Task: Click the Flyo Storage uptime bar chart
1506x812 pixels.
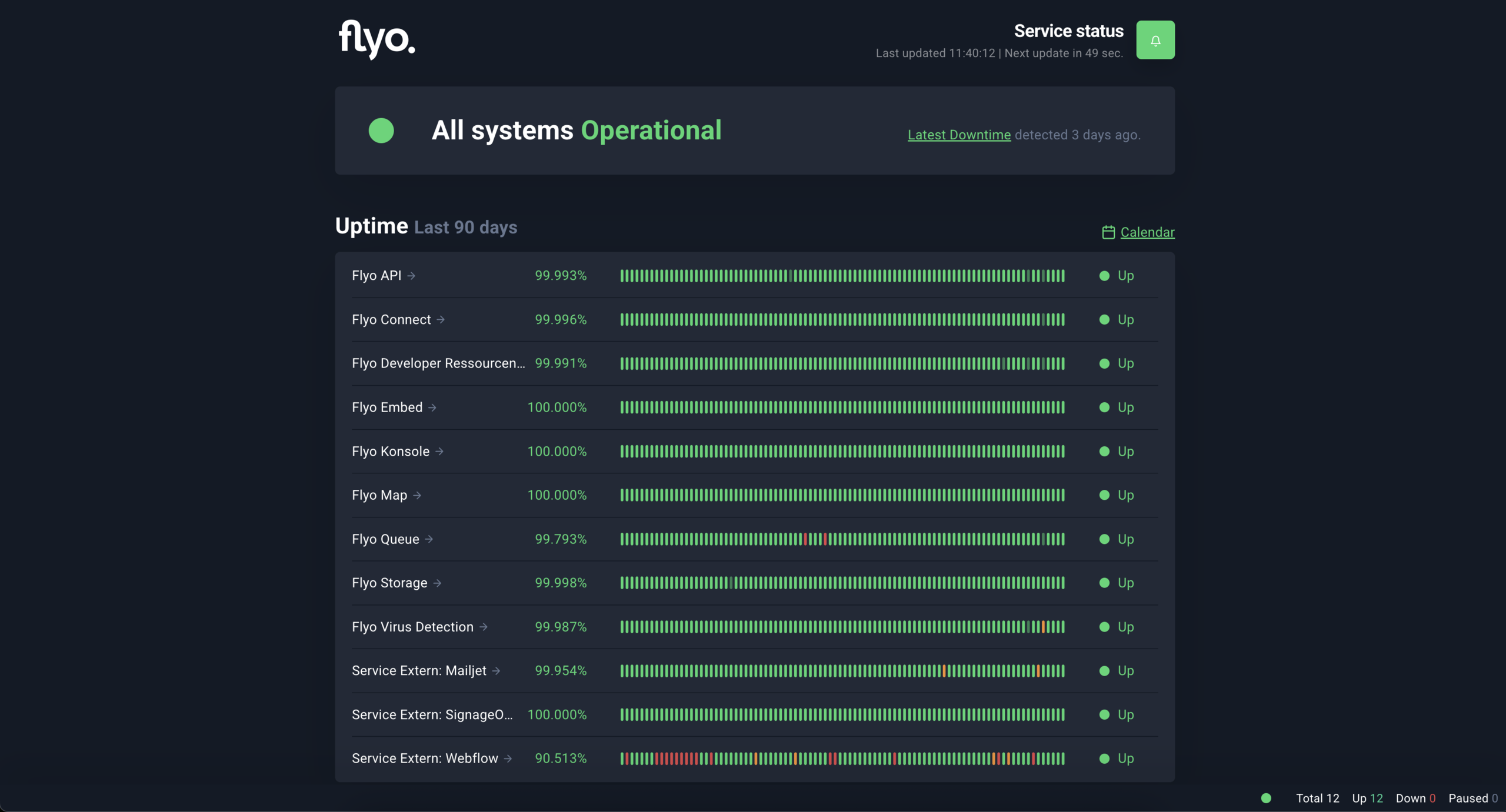Action: [842, 583]
